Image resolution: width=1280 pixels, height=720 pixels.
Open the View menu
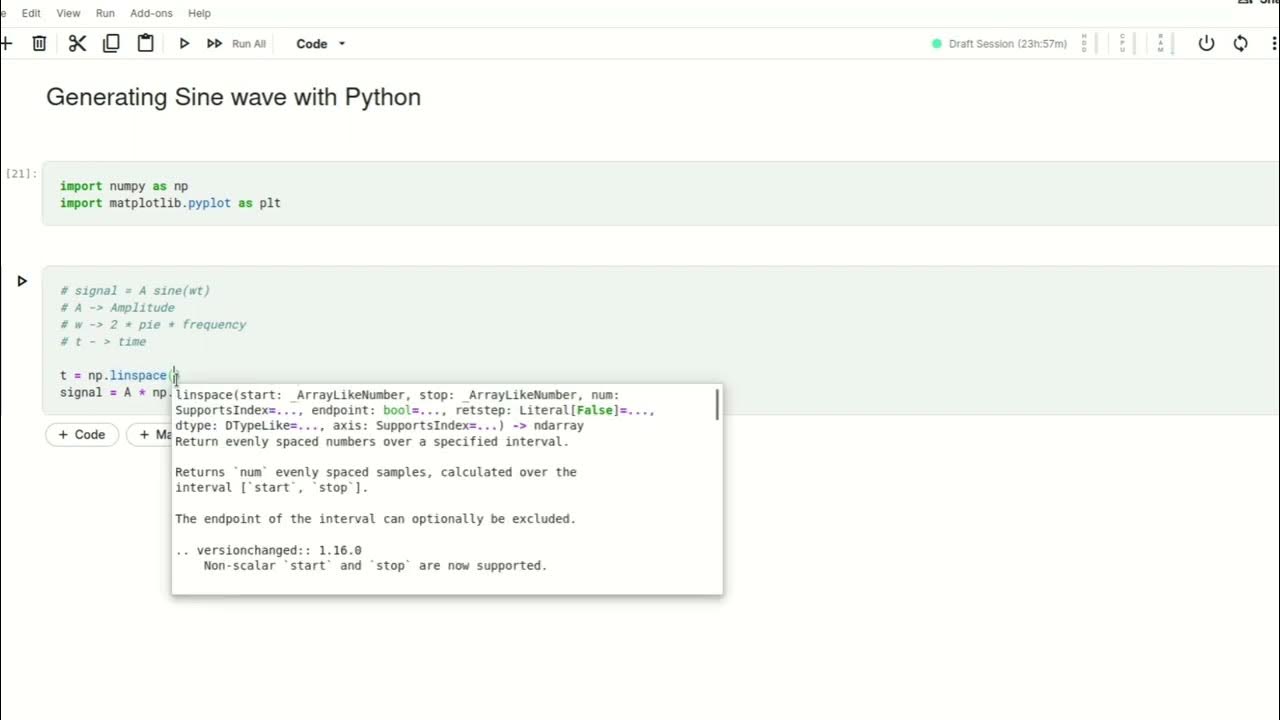68,13
